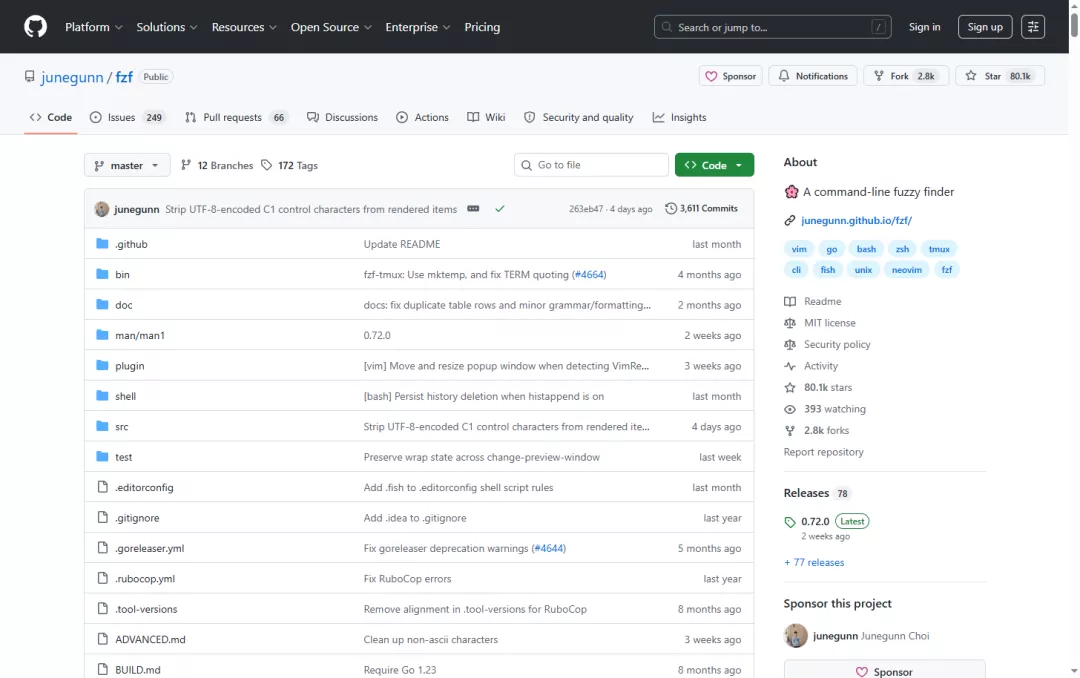This screenshot has height=678, width=1080.
Task: Click the heart Sponsor button at top
Action: 730,76
